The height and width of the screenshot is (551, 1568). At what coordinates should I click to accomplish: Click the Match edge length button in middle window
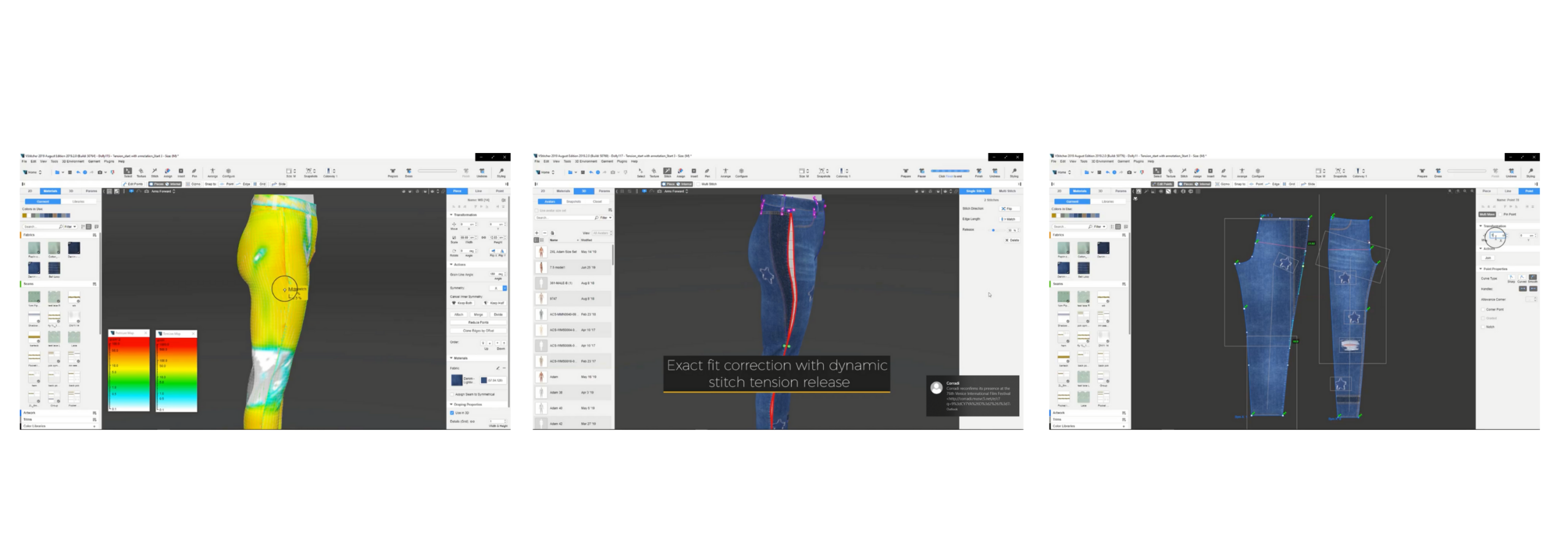(1009, 219)
